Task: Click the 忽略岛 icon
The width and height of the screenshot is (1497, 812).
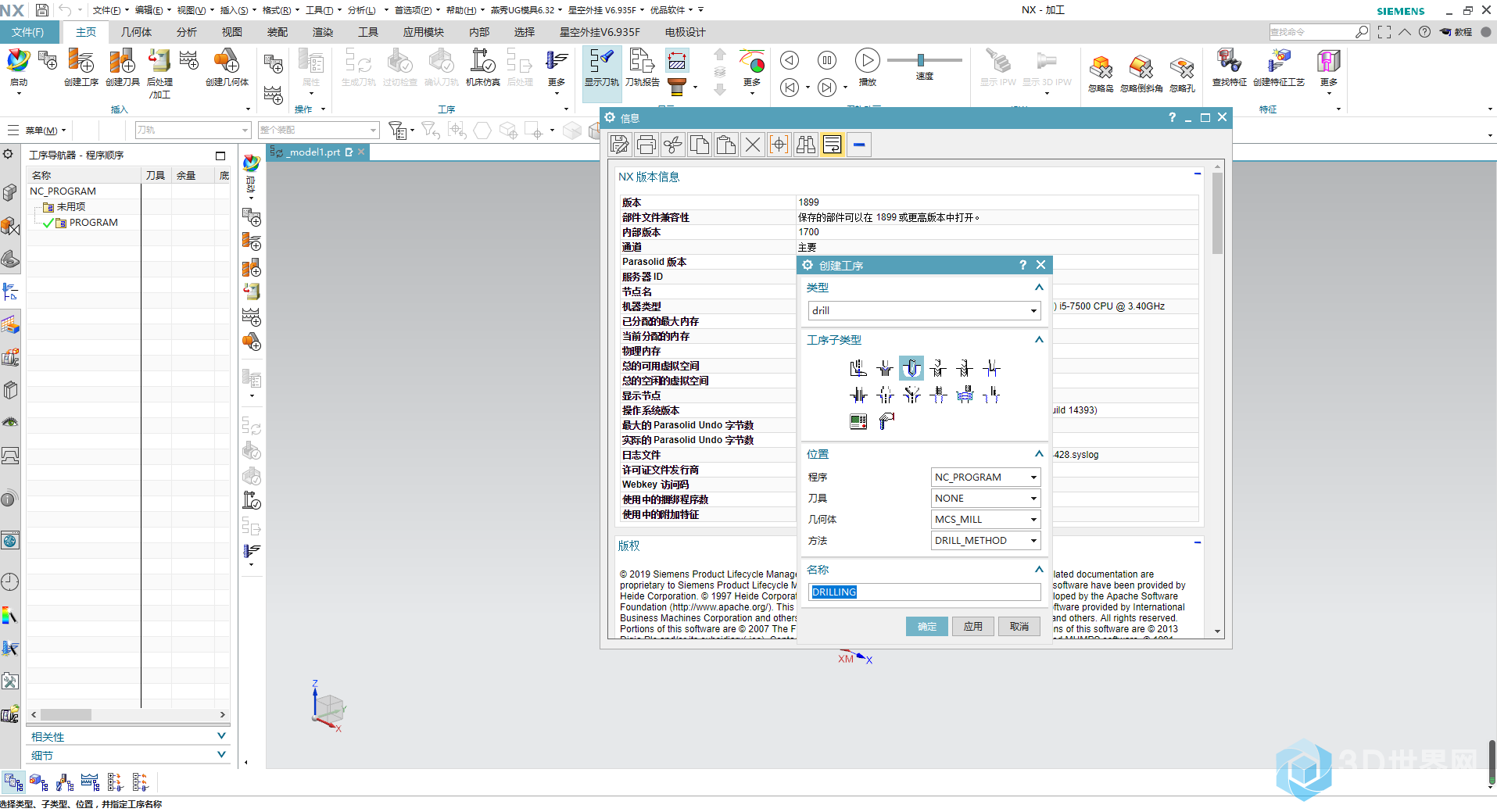Action: pos(1101,74)
